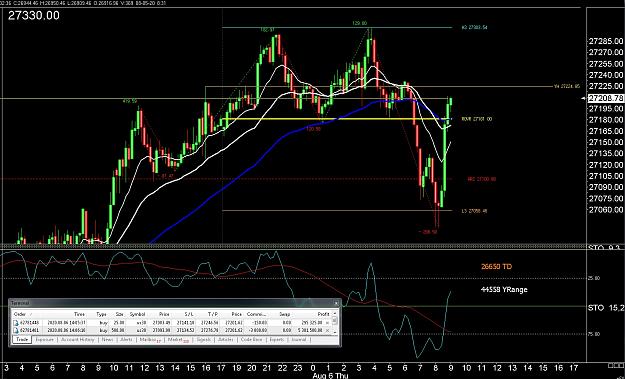Click the STO 15,2 indicator label
Screen dimensions: 625x379
[x=606, y=308]
